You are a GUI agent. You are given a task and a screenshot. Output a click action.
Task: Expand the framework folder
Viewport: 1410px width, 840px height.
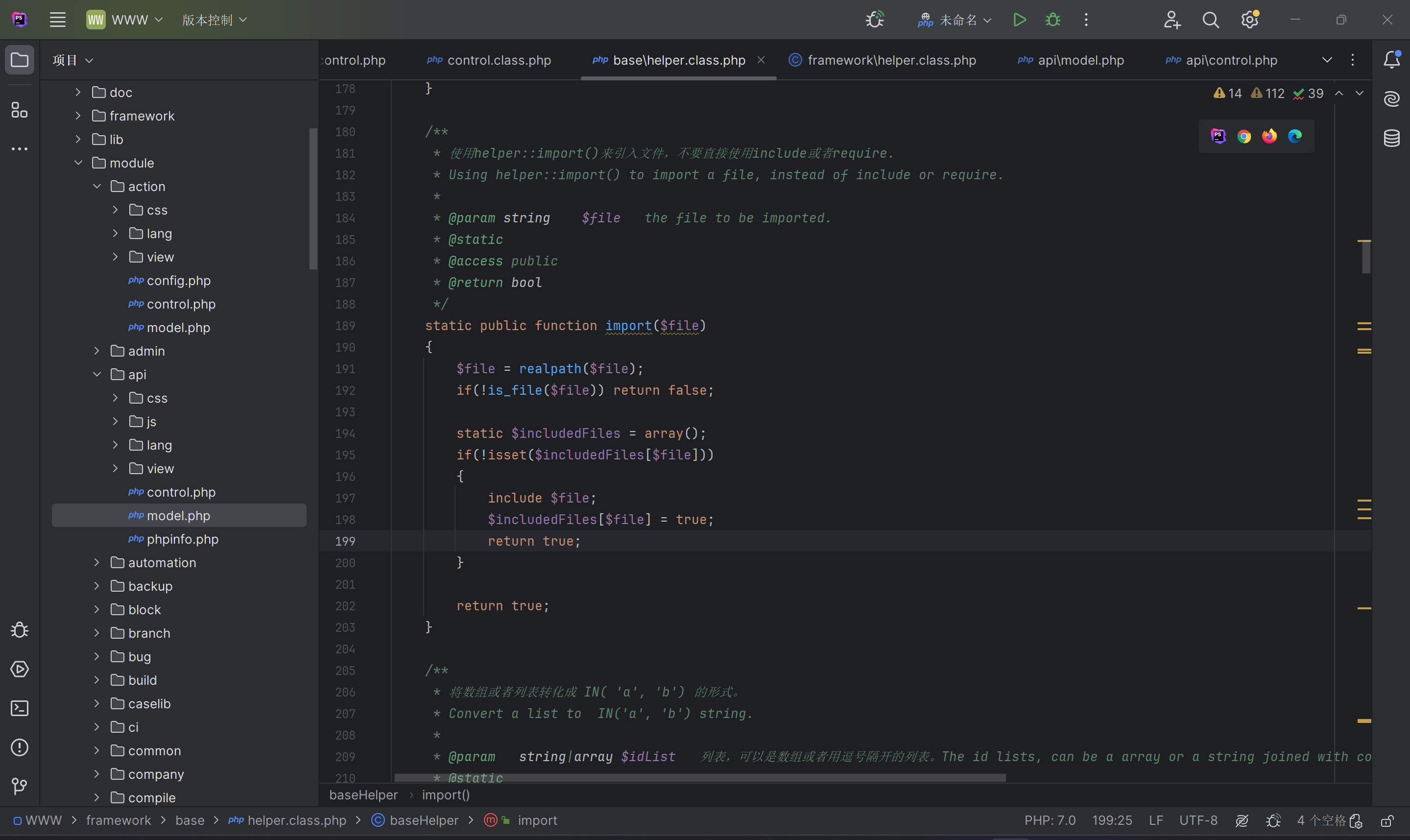pyautogui.click(x=78, y=116)
